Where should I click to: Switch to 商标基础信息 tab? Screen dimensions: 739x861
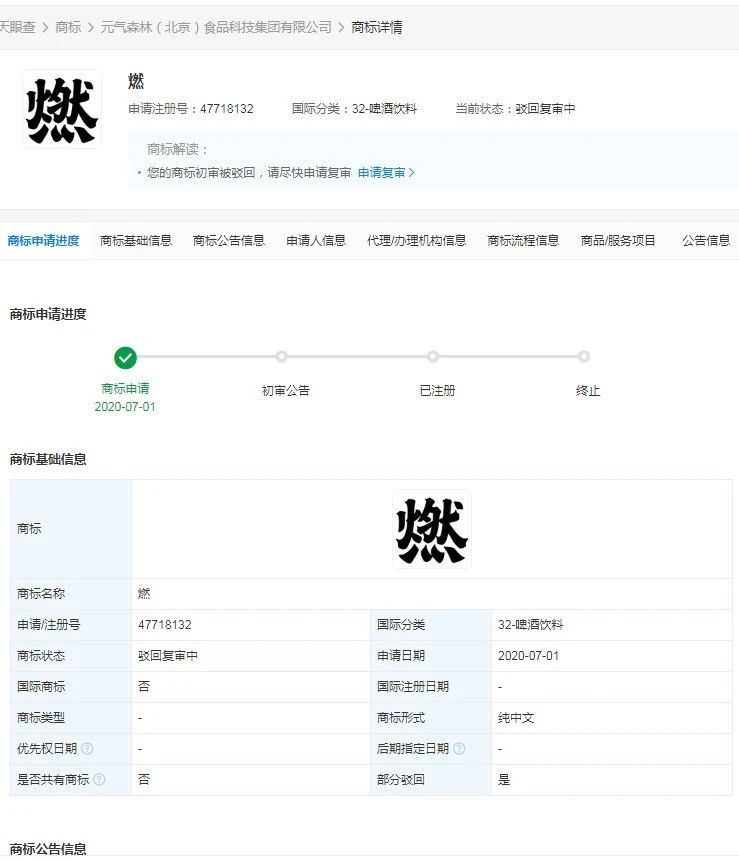pos(136,241)
